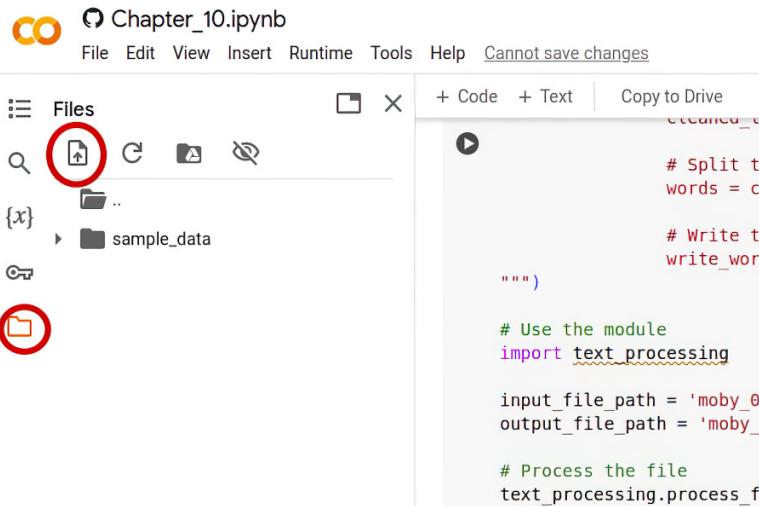Close the Files panel with X
759x507 pixels.
click(393, 103)
